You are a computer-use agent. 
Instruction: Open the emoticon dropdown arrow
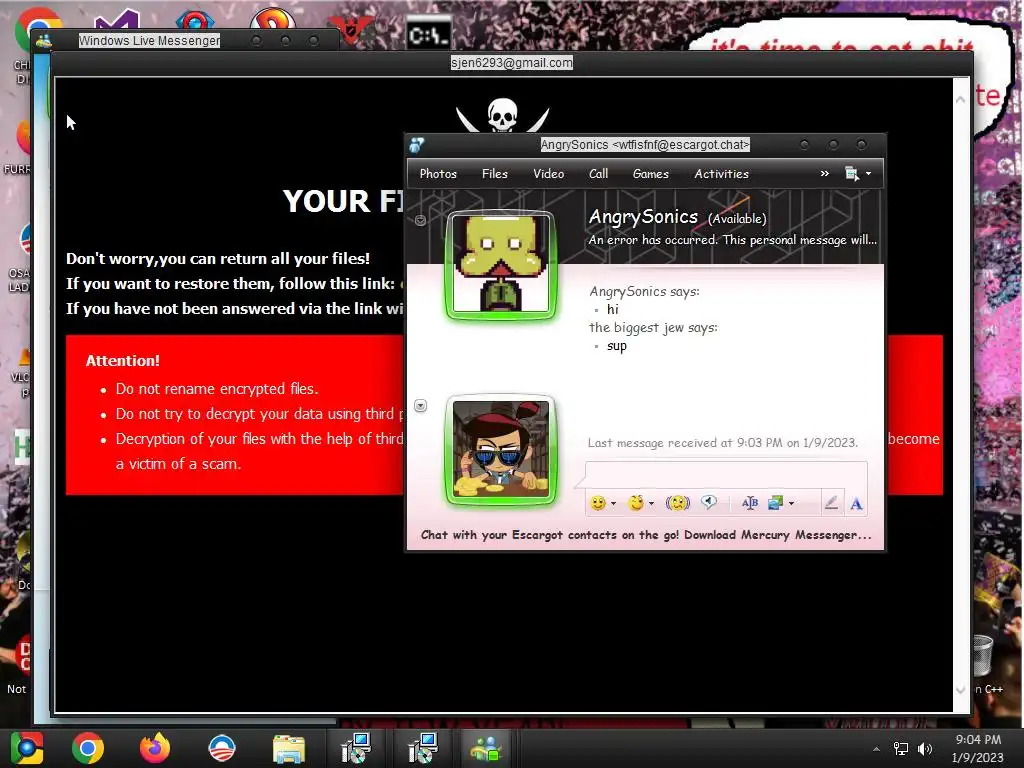(x=613, y=504)
